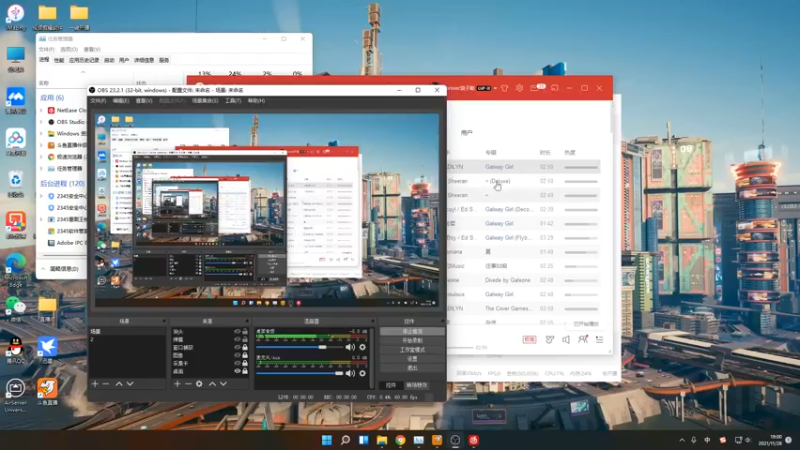Expand 斗鱼直播伴侣 process in Task Manager
Image resolution: width=800 pixels, height=450 pixels.
42,145
